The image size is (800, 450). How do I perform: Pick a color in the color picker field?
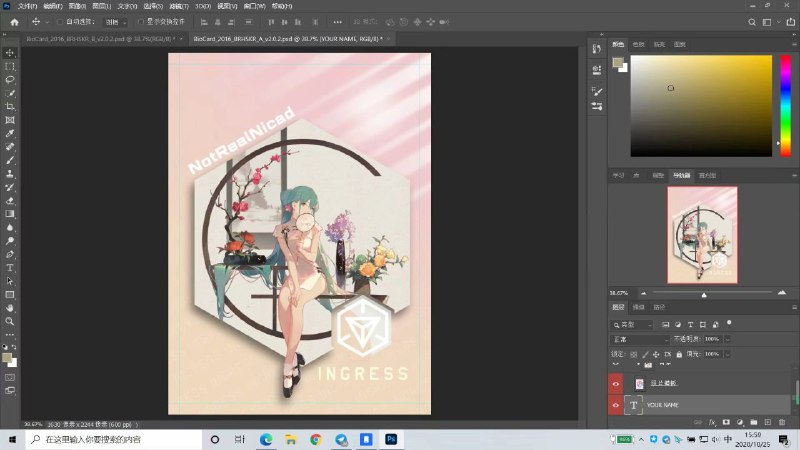tap(700, 105)
